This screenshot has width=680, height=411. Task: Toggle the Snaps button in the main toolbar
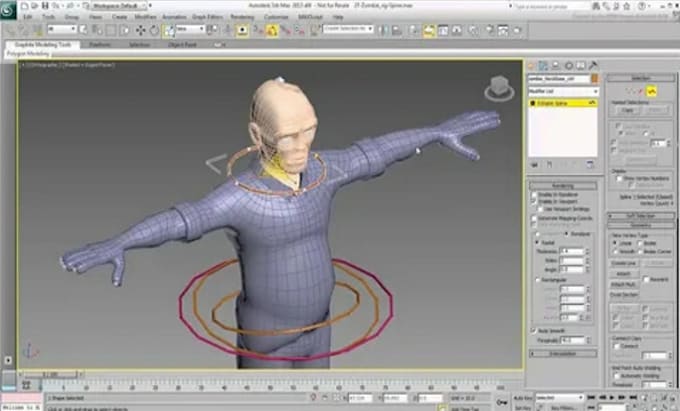(x=258, y=30)
